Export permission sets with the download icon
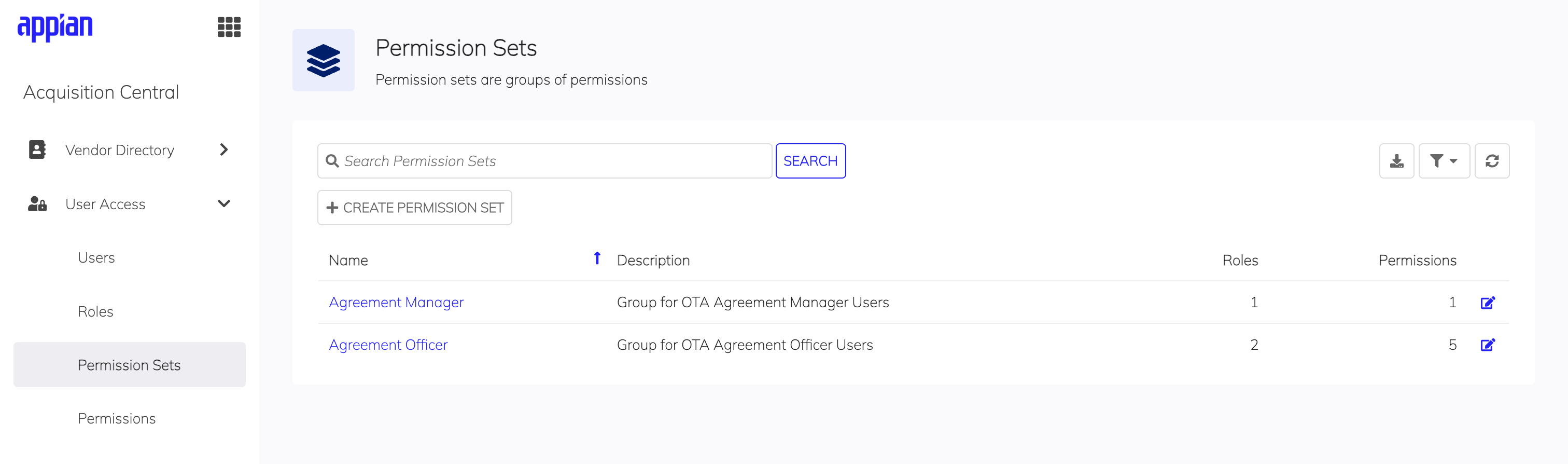Image resolution: width=1568 pixels, height=464 pixels. click(x=1396, y=161)
